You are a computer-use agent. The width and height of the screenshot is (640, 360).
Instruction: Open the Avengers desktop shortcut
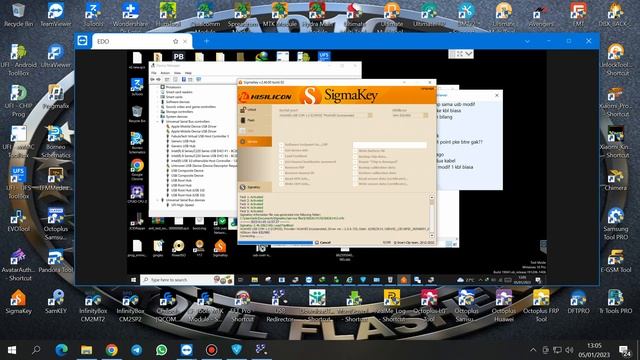(x=541, y=15)
